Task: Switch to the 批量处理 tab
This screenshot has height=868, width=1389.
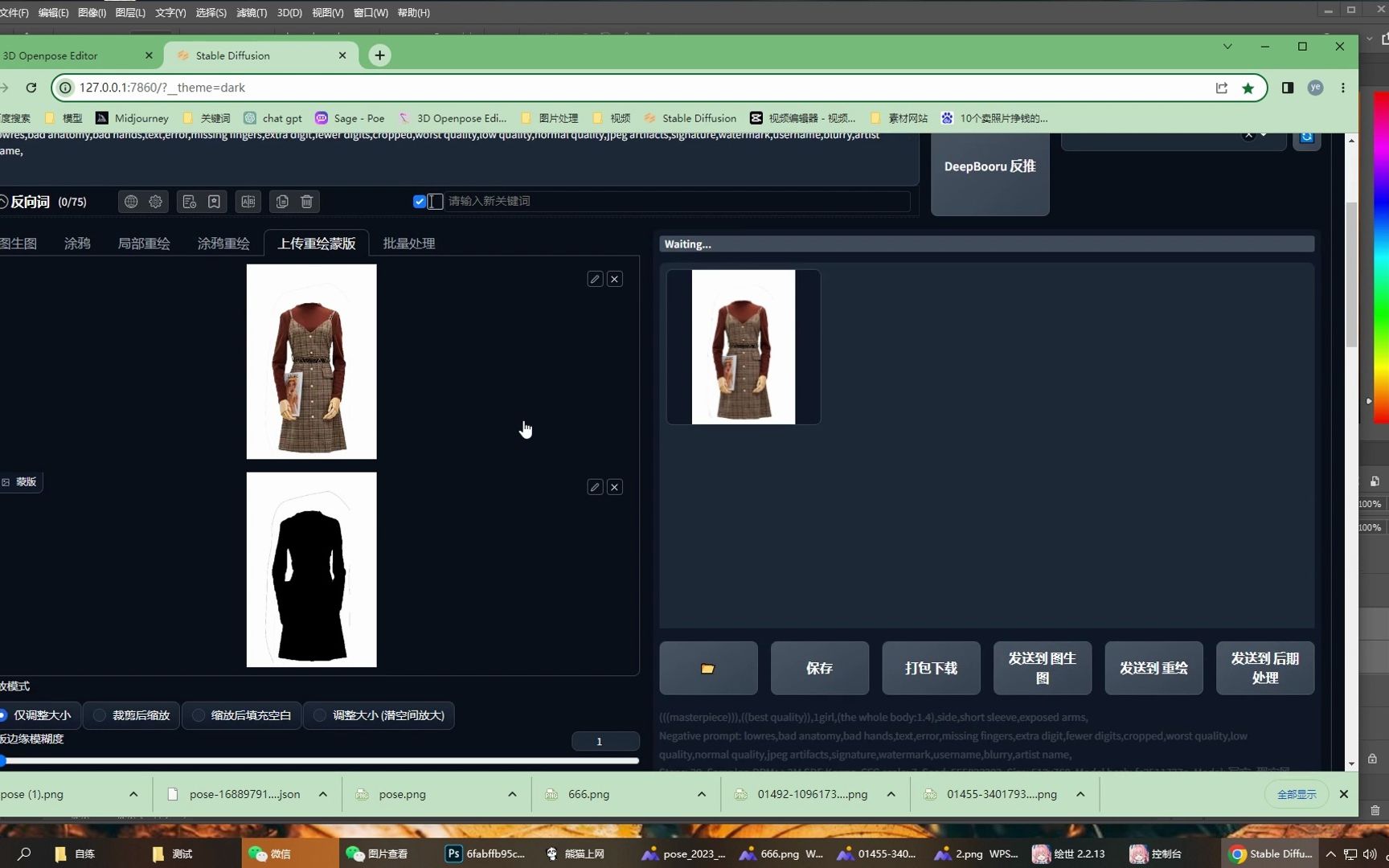Action: (408, 243)
